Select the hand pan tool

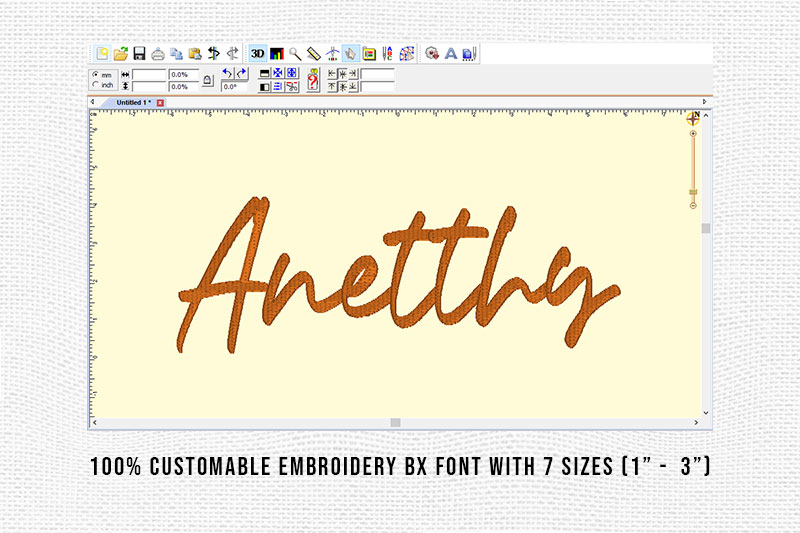click(x=351, y=54)
